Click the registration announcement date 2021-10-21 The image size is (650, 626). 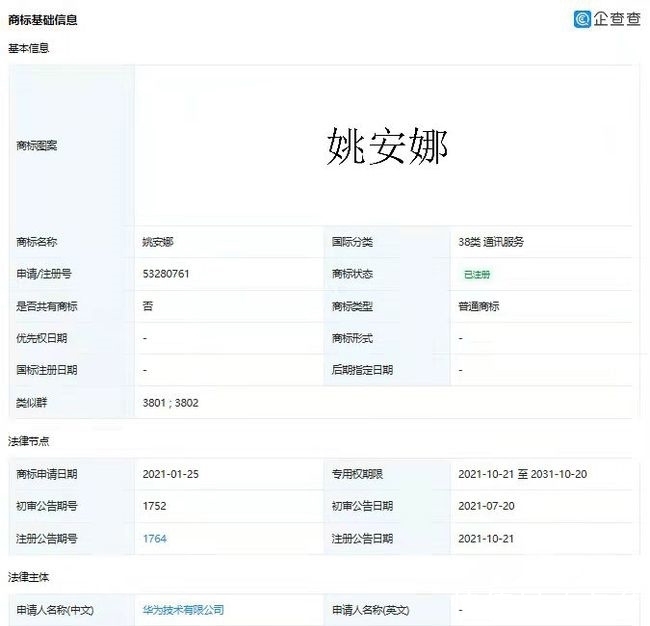486,539
